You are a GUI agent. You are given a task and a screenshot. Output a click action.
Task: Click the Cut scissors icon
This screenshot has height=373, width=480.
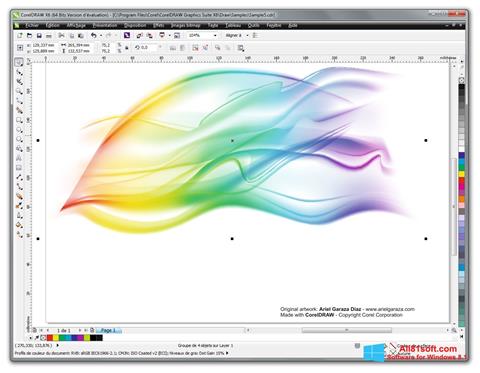(x=61, y=36)
